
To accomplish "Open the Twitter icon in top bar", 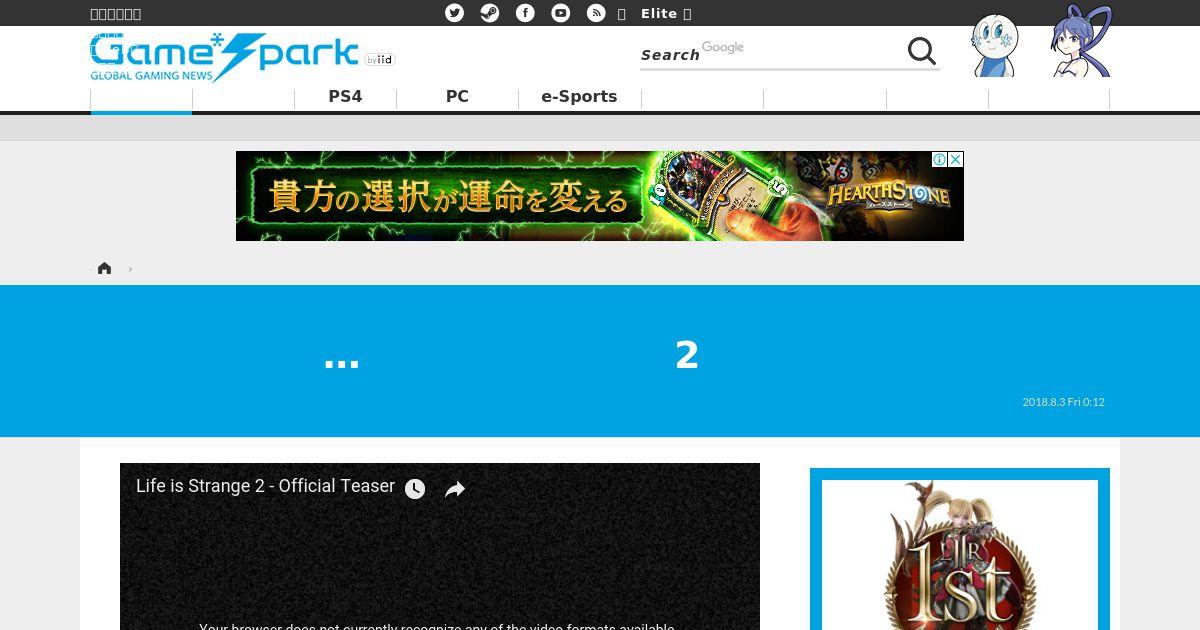I will (x=455, y=13).
